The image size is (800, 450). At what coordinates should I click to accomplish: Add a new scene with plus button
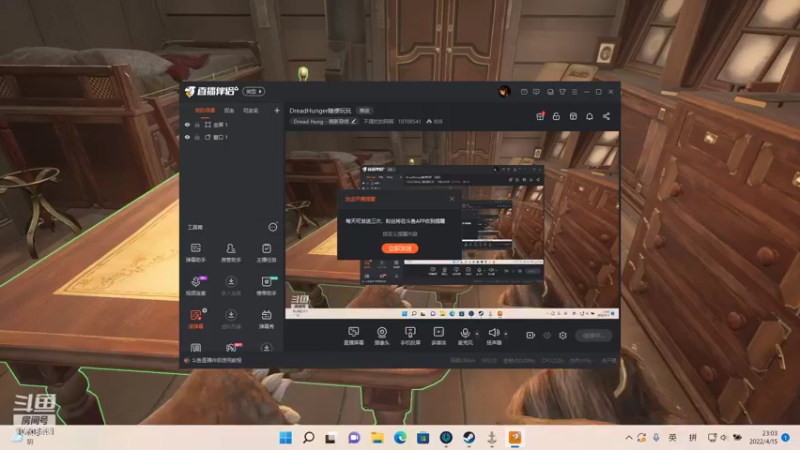point(277,110)
